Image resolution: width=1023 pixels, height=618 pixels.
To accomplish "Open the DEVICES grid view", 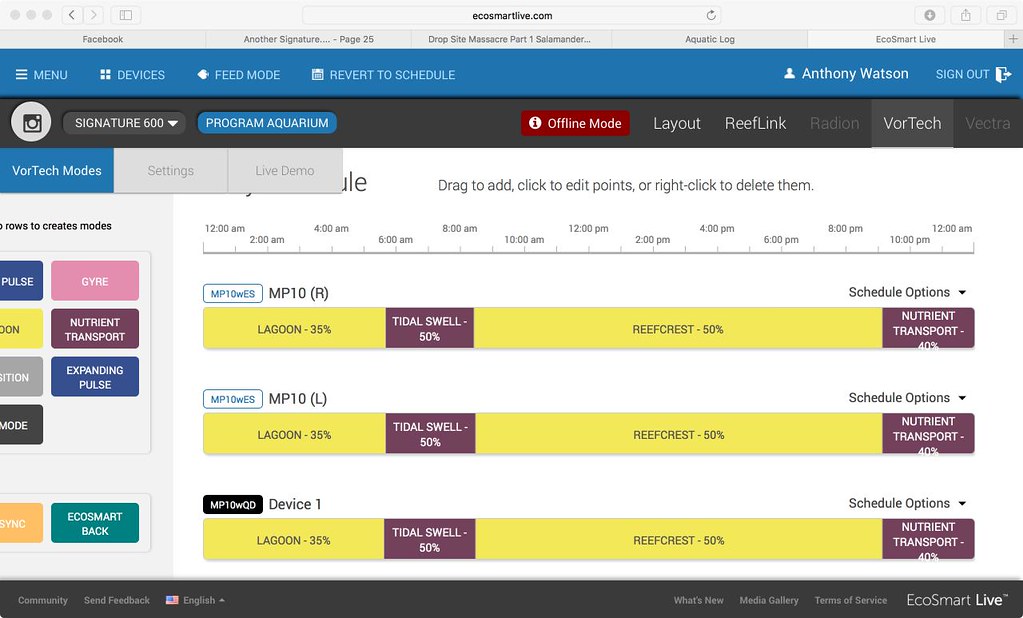I will click(x=105, y=74).
